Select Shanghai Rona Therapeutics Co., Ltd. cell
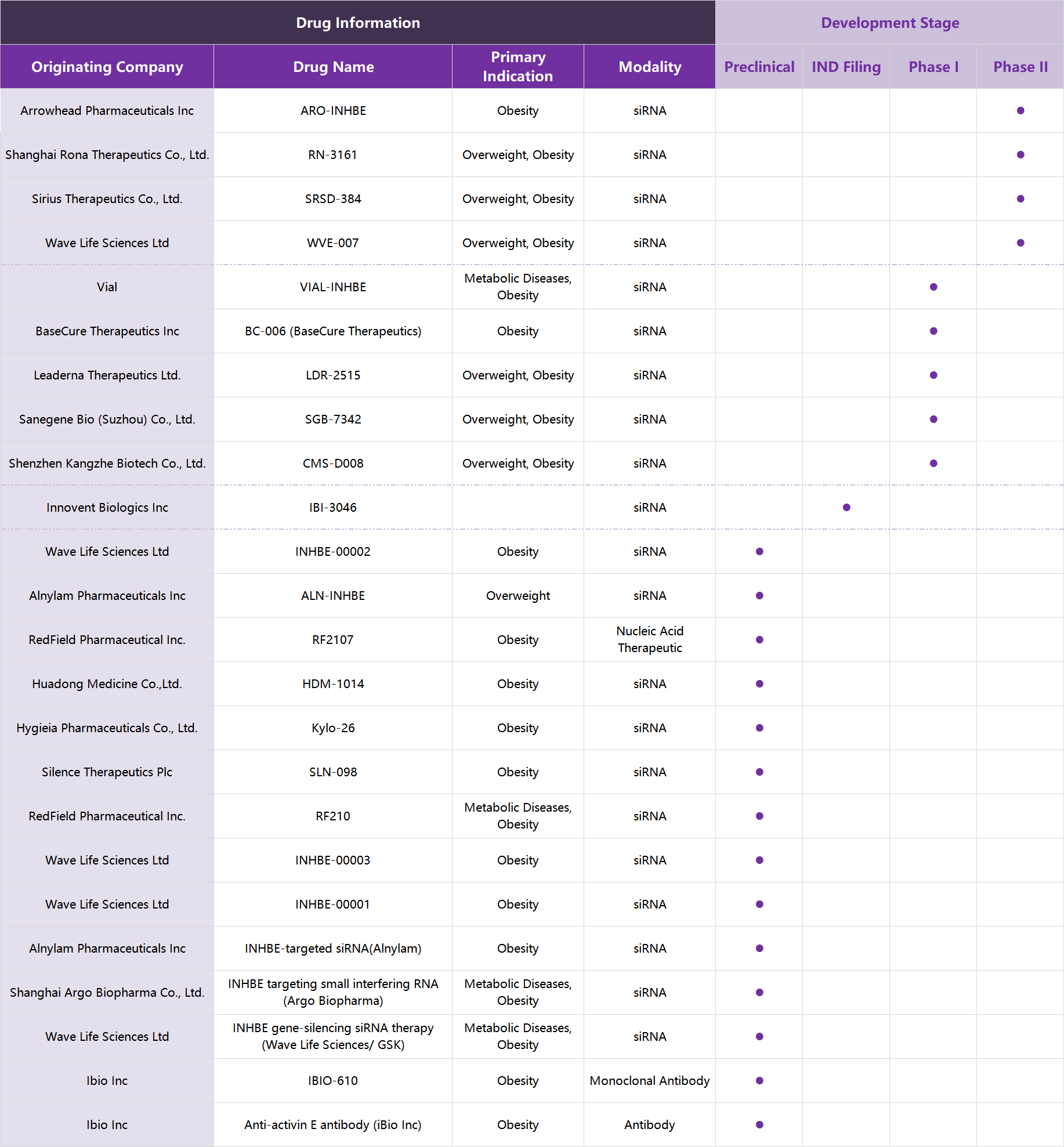This screenshot has height=1147, width=1064. point(107,155)
